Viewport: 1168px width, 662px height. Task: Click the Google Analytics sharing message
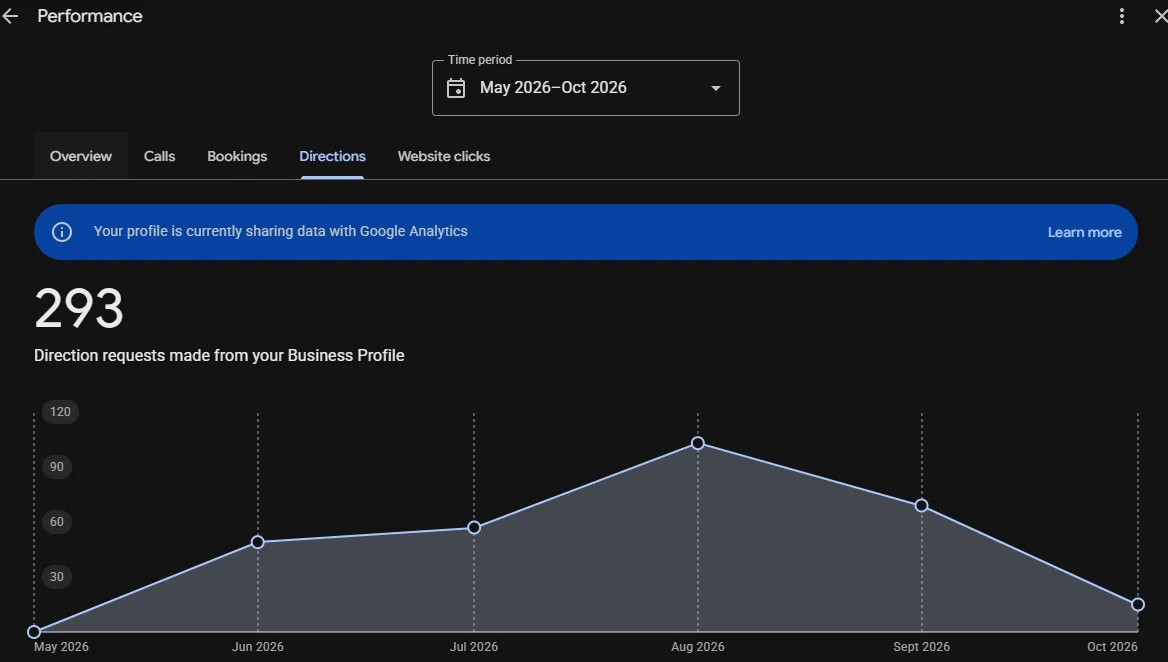click(281, 232)
